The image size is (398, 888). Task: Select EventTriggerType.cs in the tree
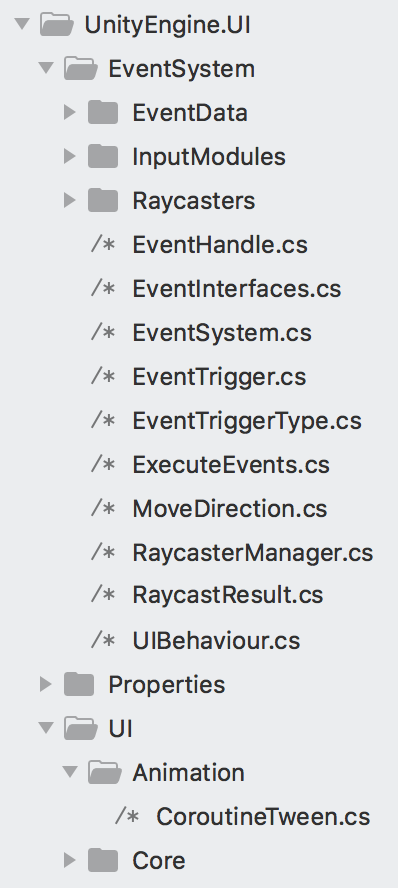[247, 421]
